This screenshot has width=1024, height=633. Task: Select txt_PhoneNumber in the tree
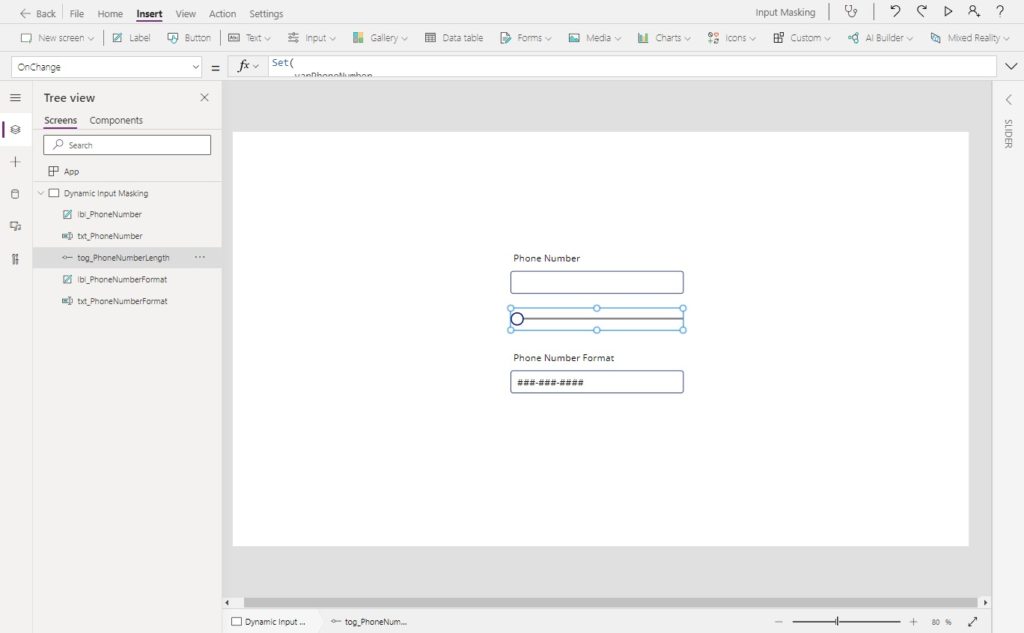pyautogui.click(x=127, y=236)
